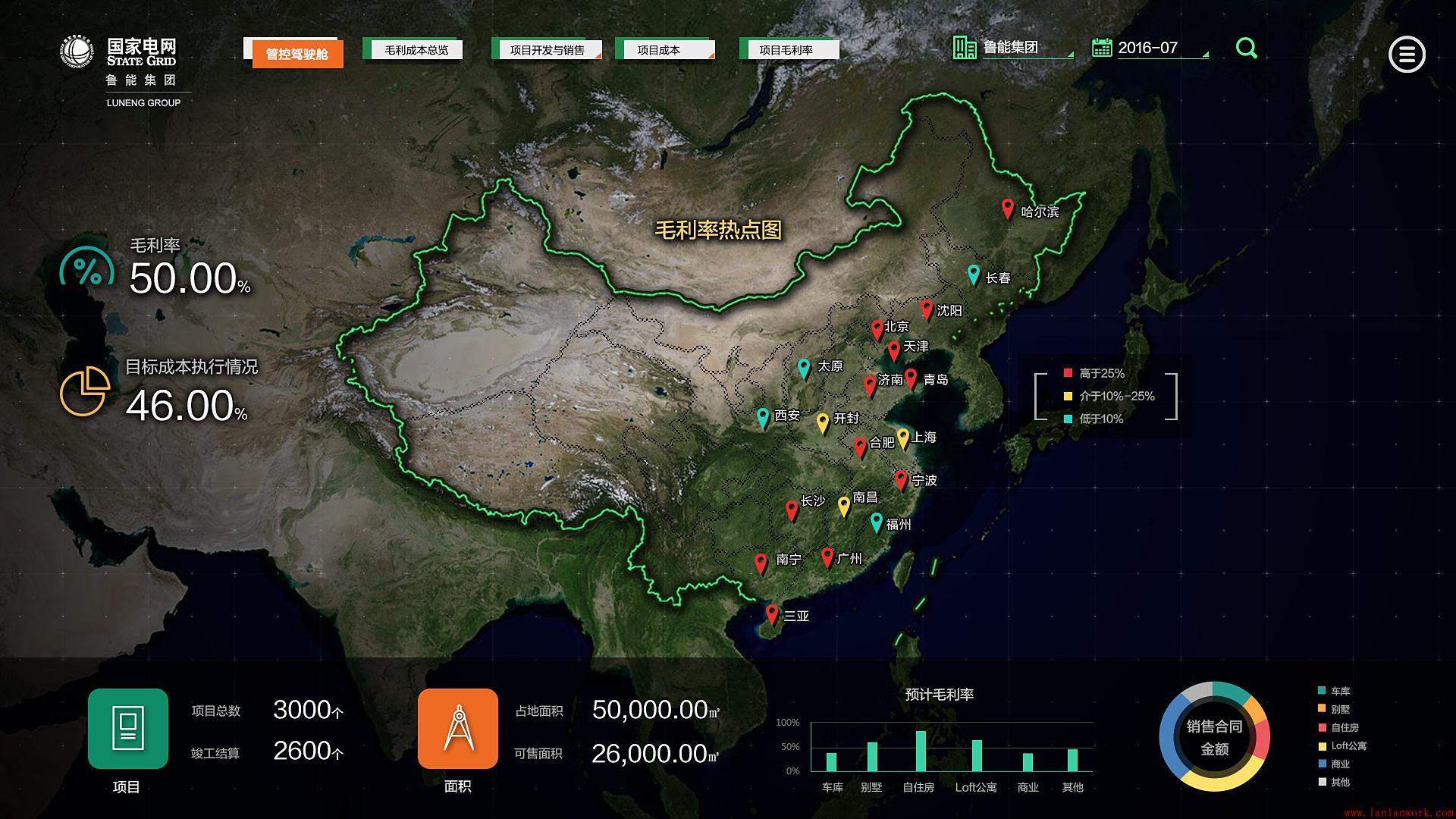1456x819 pixels.
Task: Open the hamburger menu icon
Action: pyautogui.click(x=1407, y=55)
